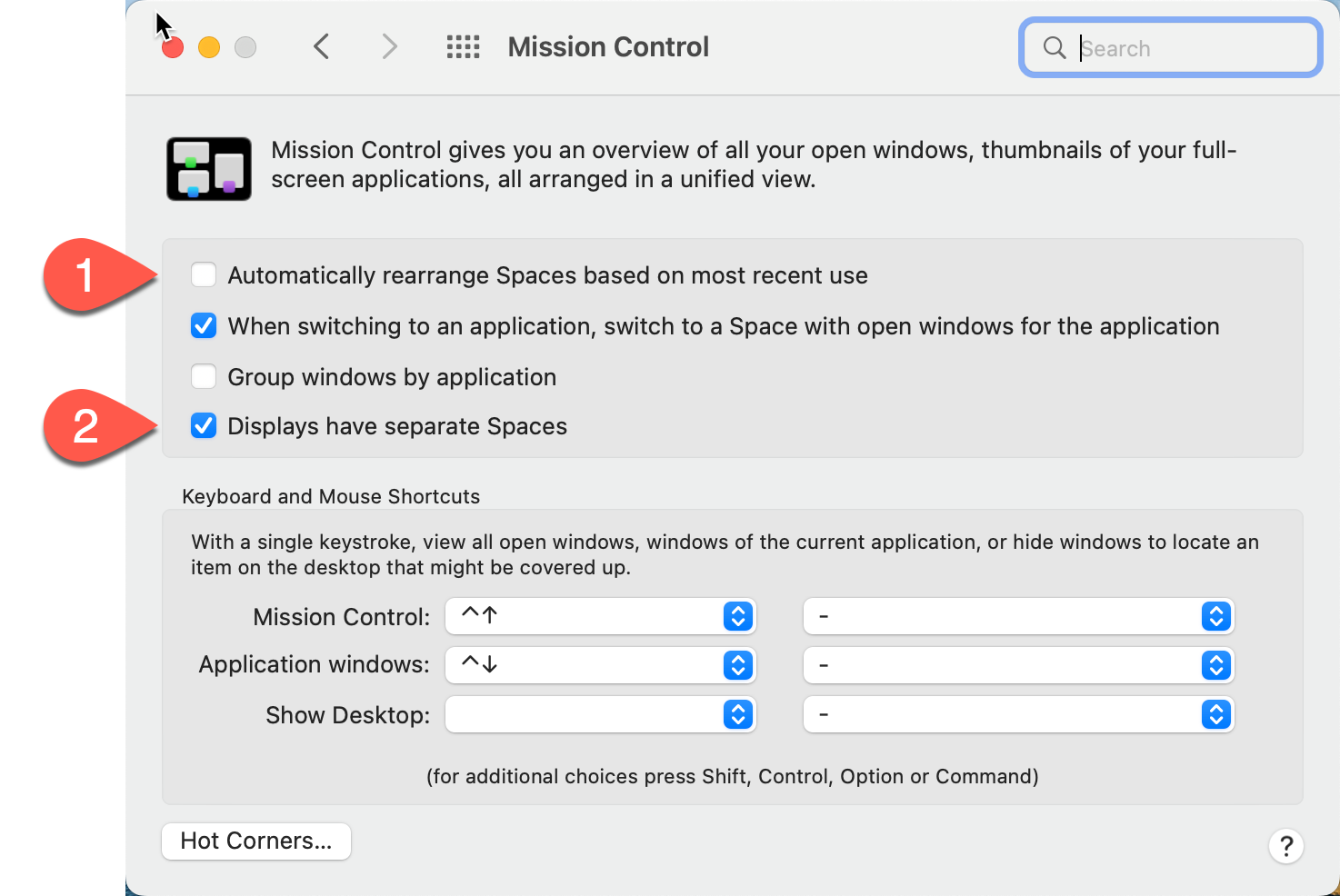1340x896 pixels.
Task: Open Application windows mouse shortcut dropdown
Action: [1018, 665]
